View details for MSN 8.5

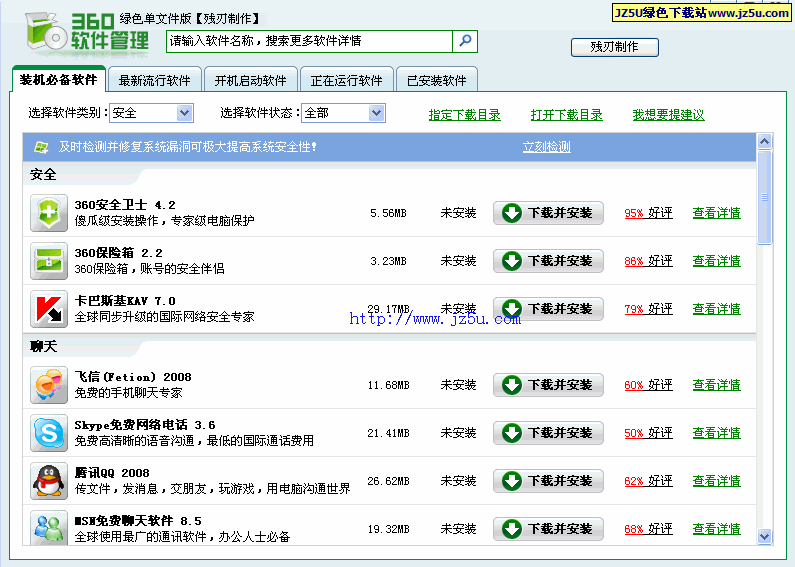(716, 529)
